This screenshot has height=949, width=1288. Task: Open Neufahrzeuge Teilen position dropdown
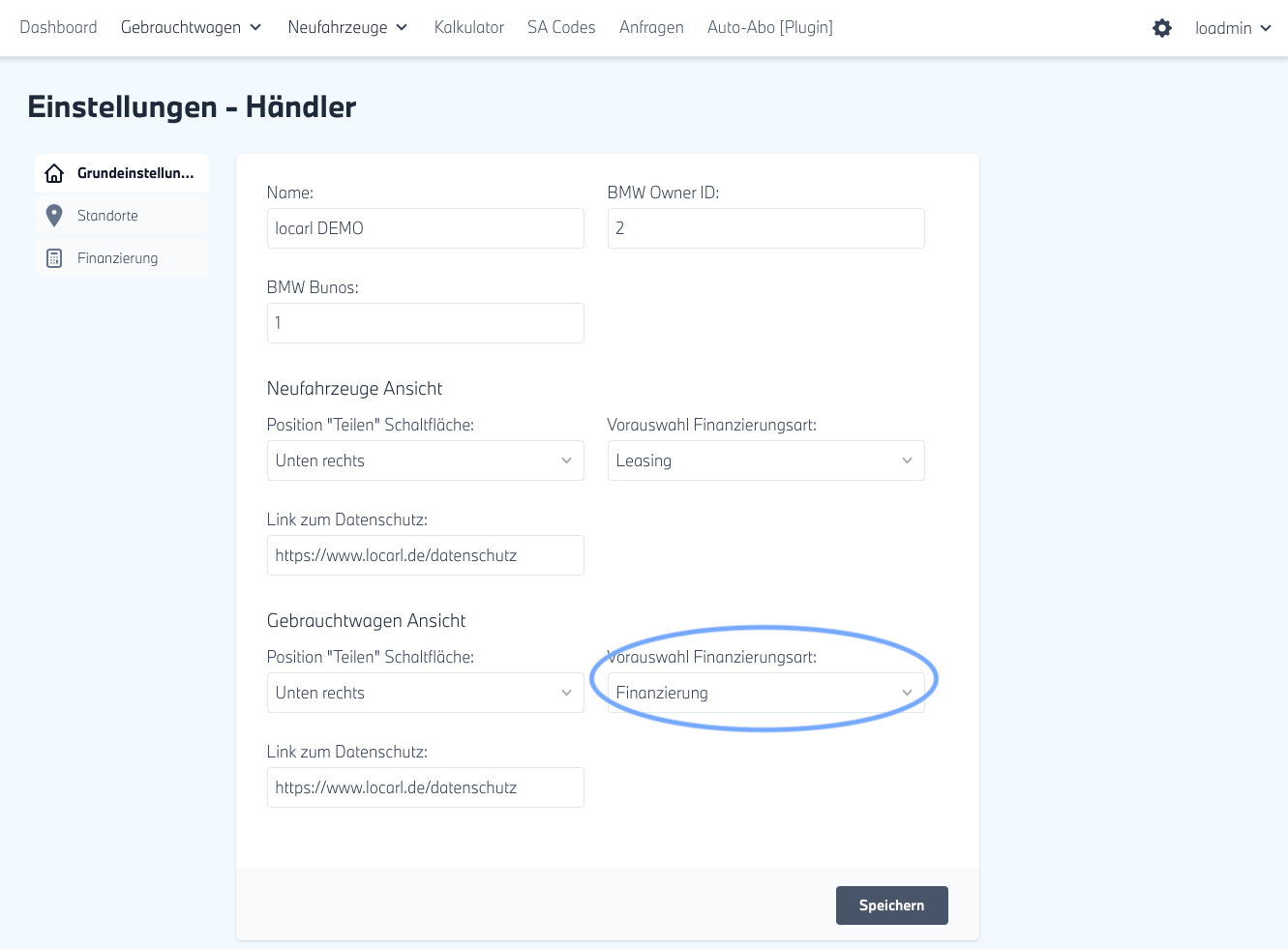(x=425, y=460)
